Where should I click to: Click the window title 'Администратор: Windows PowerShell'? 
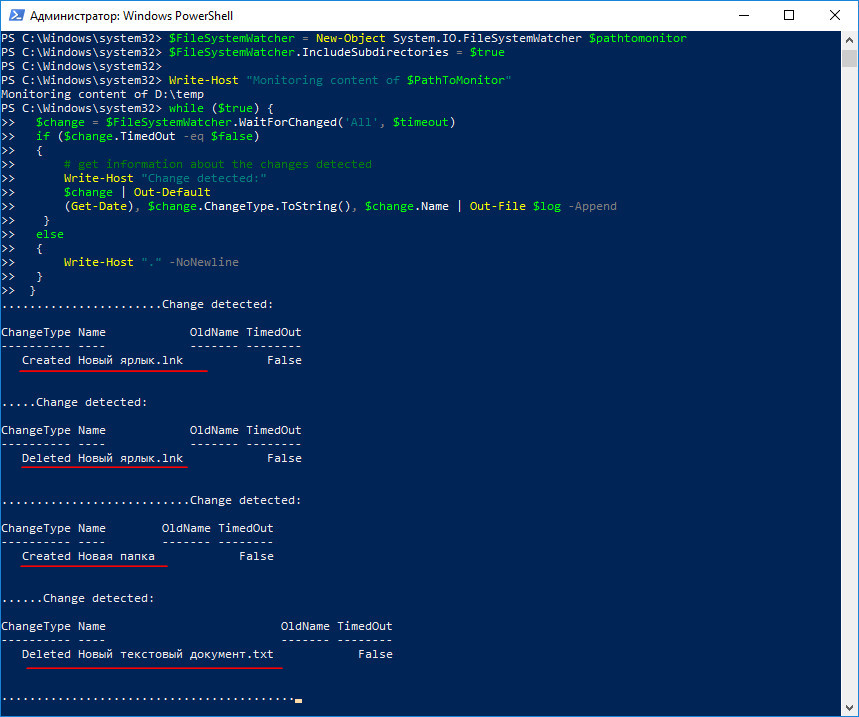pyautogui.click(x=131, y=16)
